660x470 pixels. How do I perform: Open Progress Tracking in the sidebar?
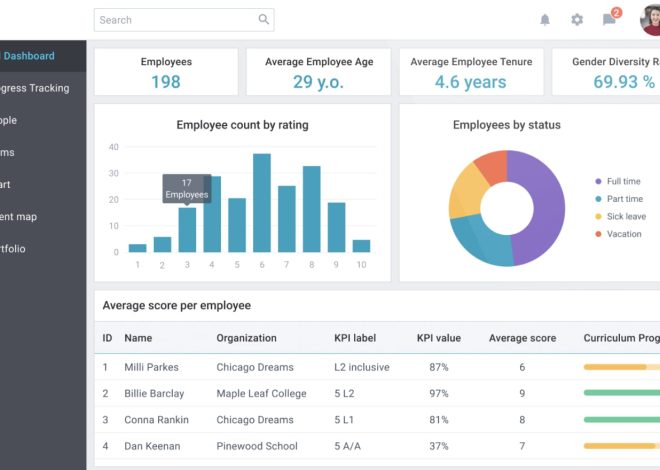43,88
